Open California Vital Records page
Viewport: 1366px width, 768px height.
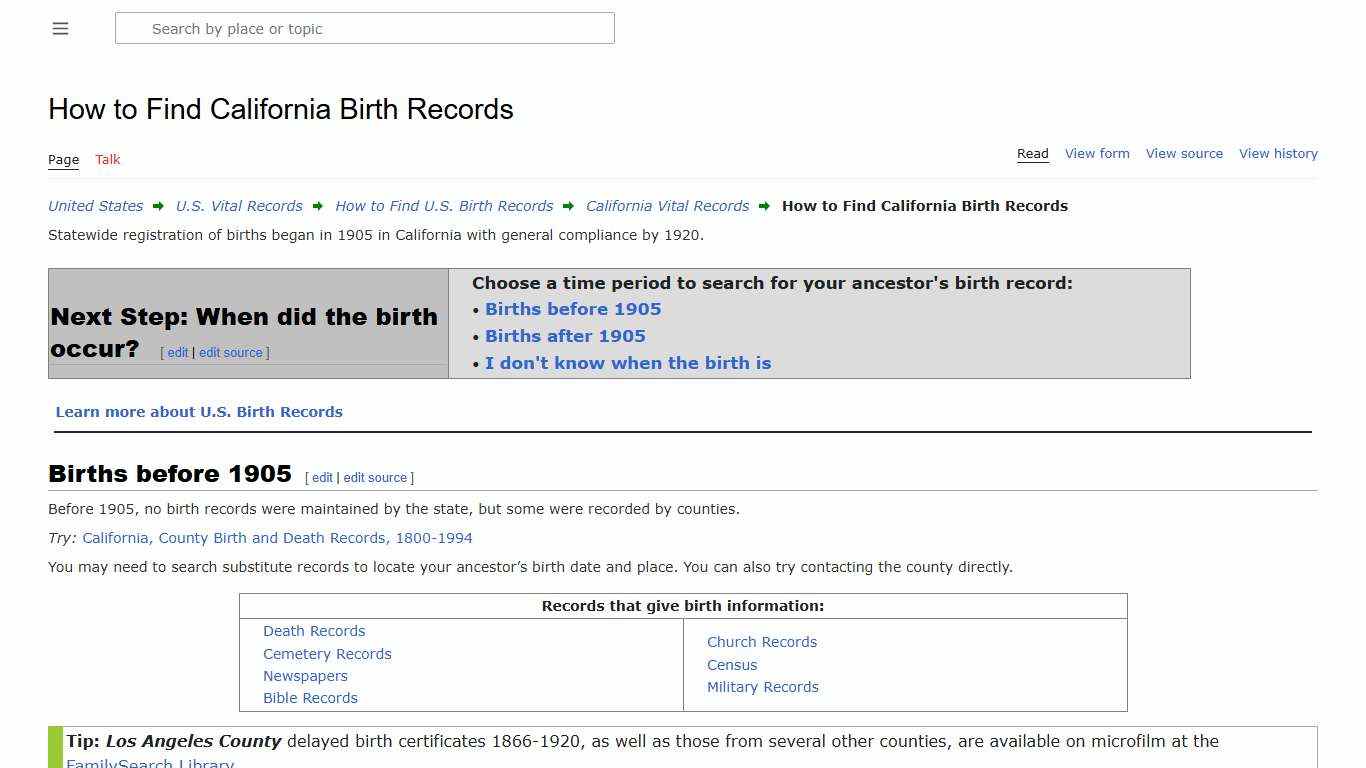point(667,206)
